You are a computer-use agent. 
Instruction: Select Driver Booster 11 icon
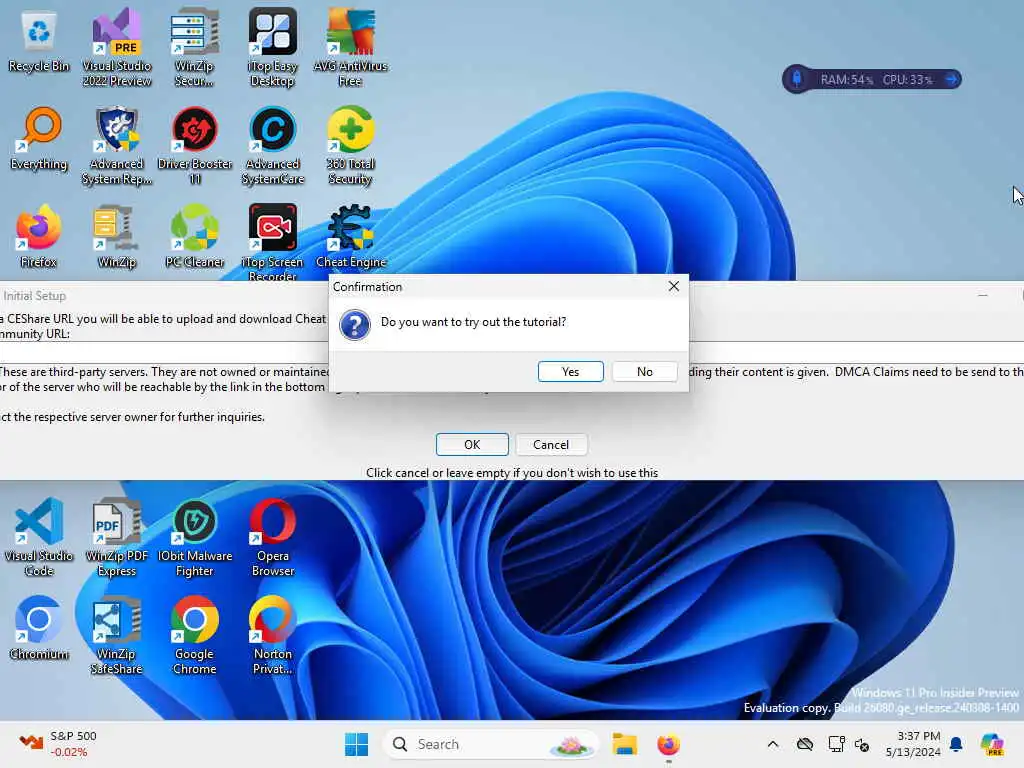click(x=195, y=146)
